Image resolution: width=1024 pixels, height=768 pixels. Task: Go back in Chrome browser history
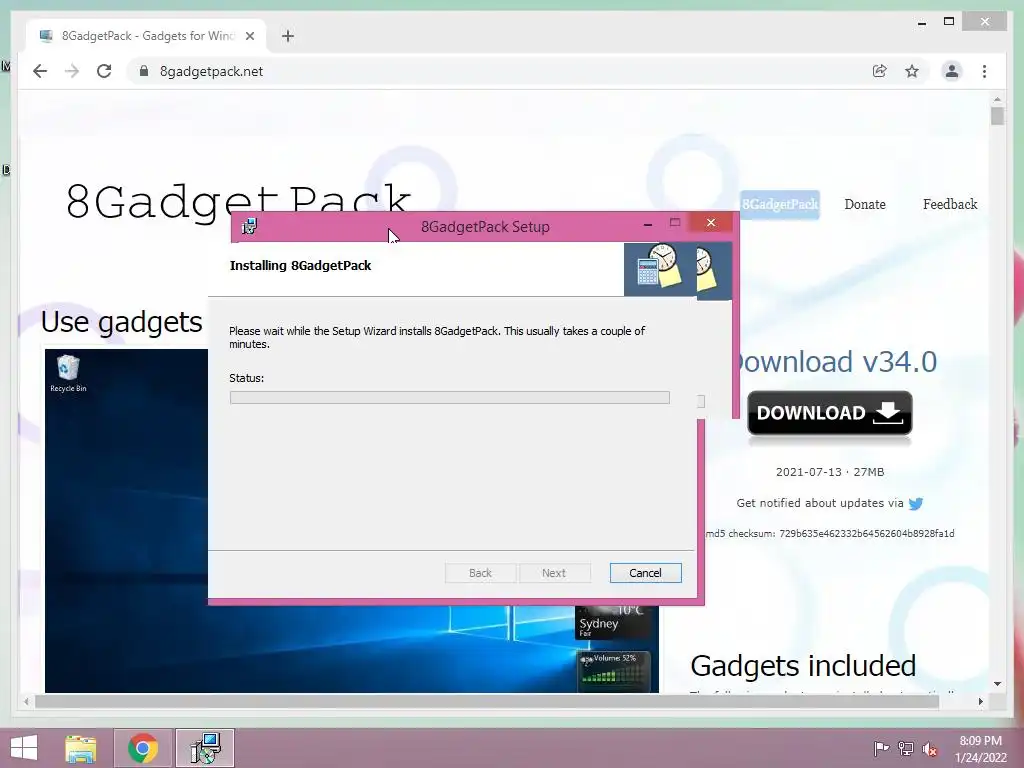pos(40,71)
